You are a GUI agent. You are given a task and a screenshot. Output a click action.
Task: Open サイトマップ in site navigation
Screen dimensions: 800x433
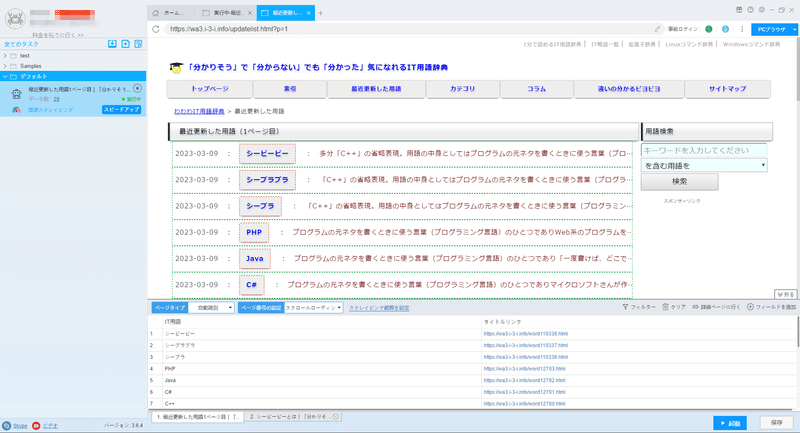(x=728, y=89)
